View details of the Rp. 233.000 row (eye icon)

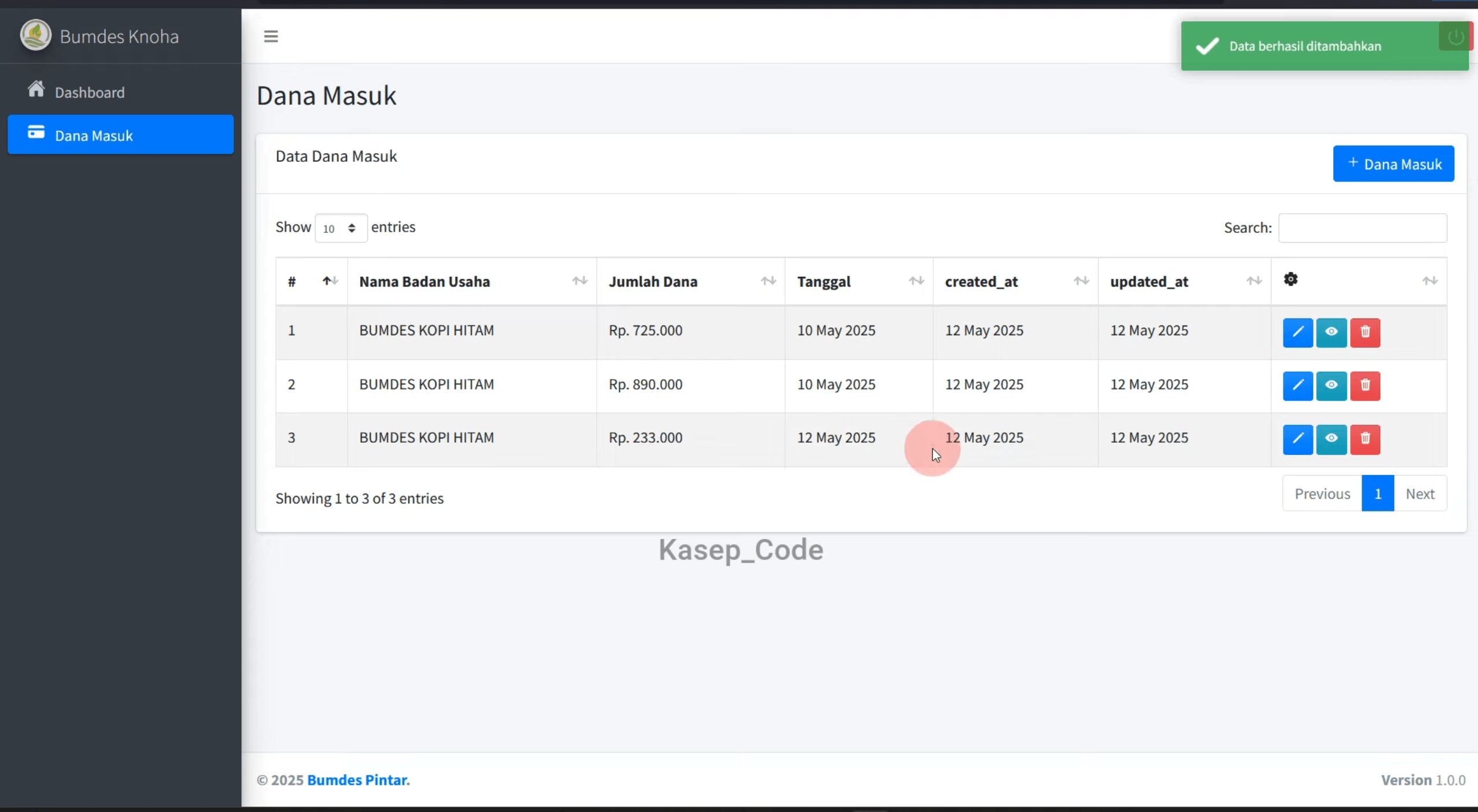coord(1331,439)
